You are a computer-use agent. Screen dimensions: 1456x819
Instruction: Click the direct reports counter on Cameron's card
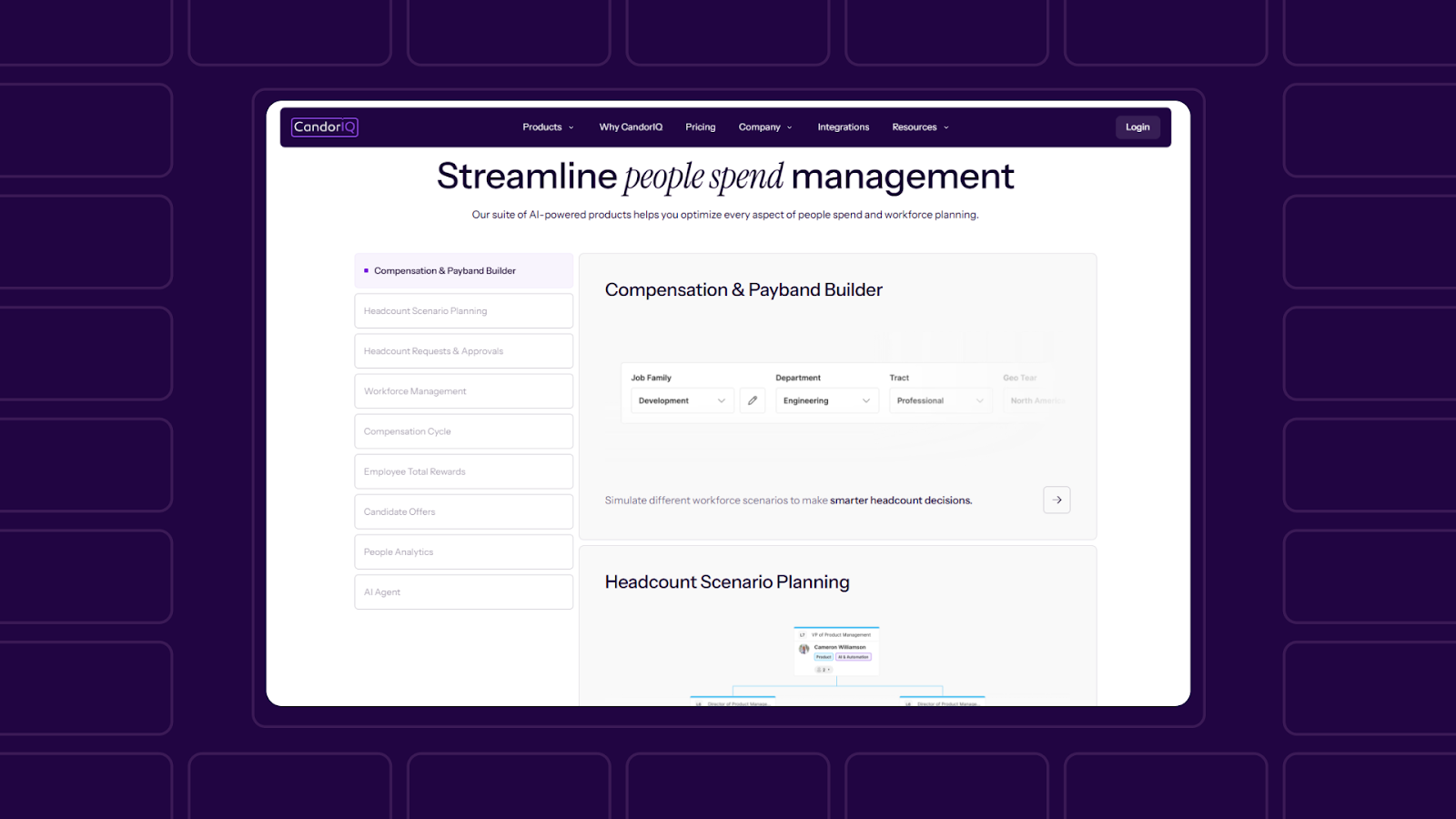click(824, 670)
